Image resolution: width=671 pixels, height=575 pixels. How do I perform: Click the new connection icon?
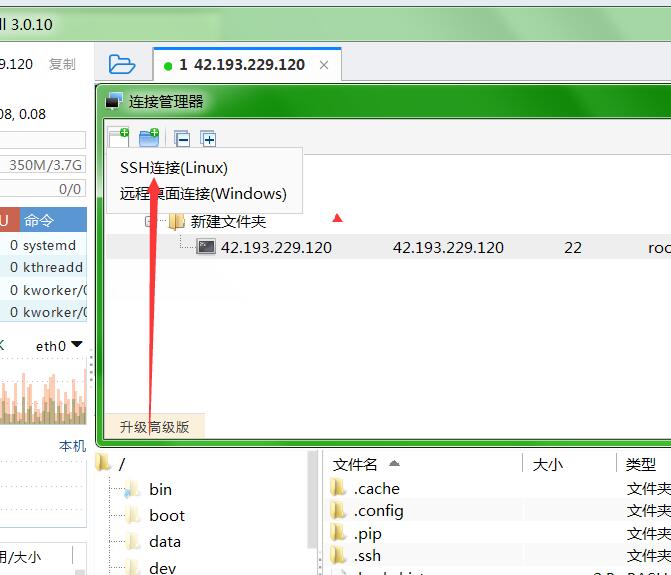coord(119,138)
